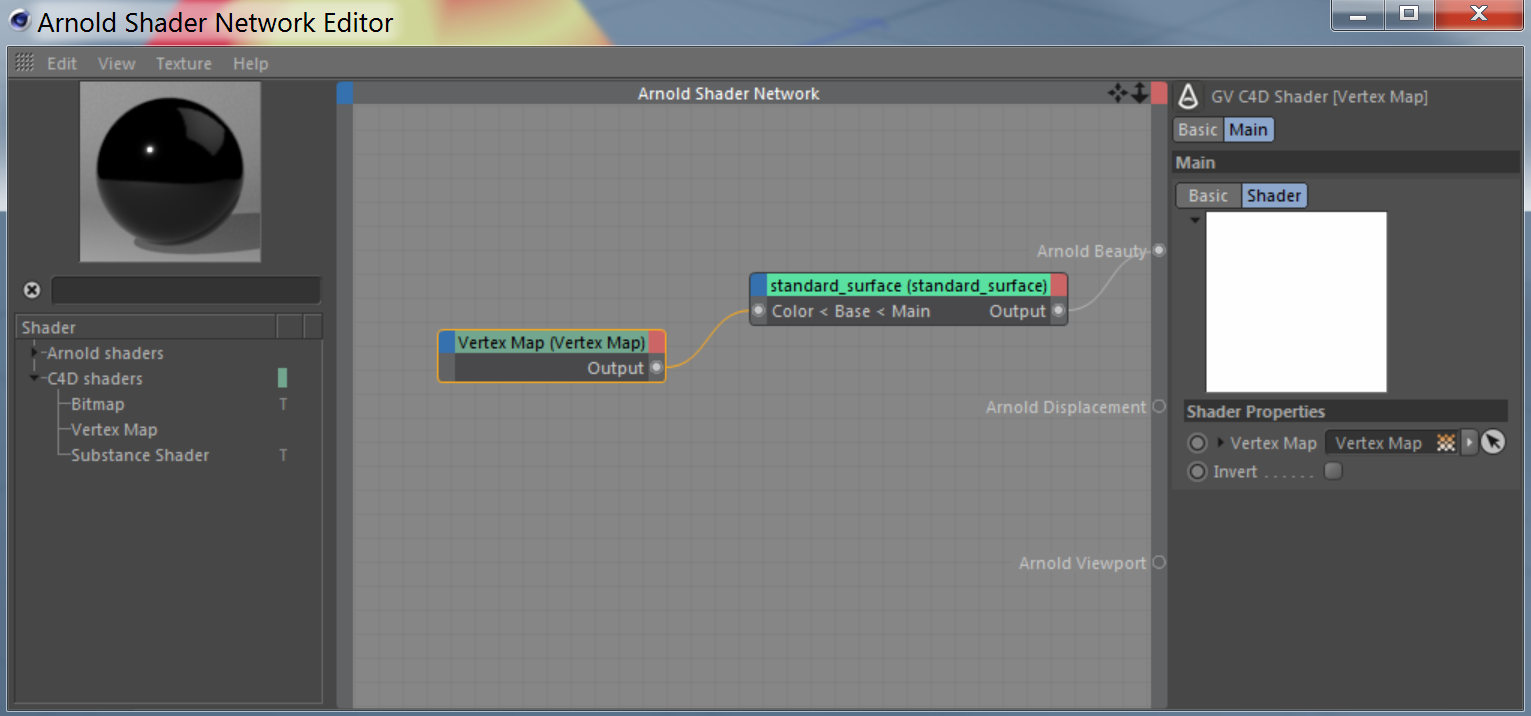Click into the shader search input field
Viewport: 1531px width, 716px height.
tap(186, 290)
